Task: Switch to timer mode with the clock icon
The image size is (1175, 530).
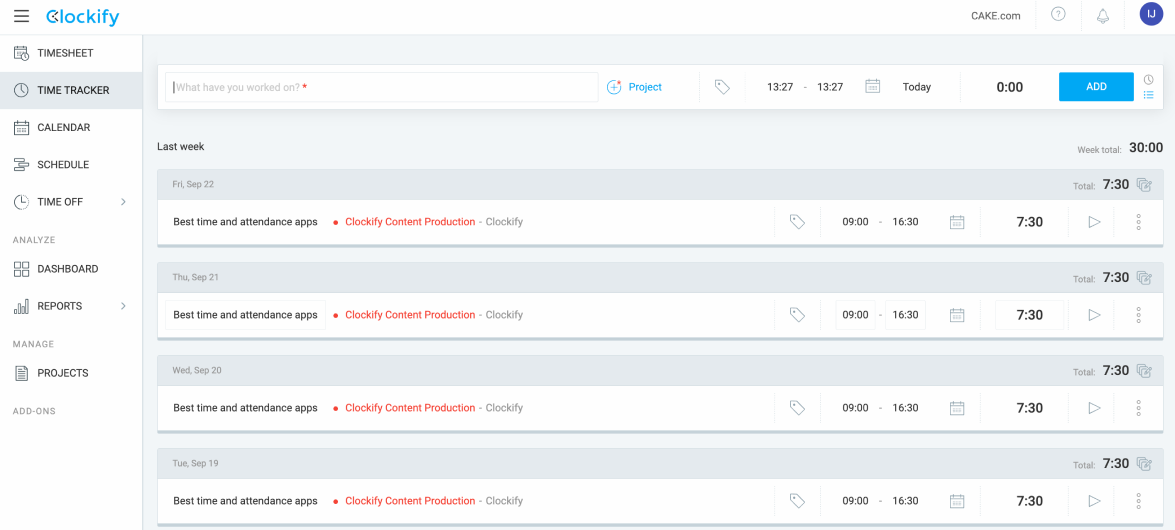Action: tap(1149, 80)
